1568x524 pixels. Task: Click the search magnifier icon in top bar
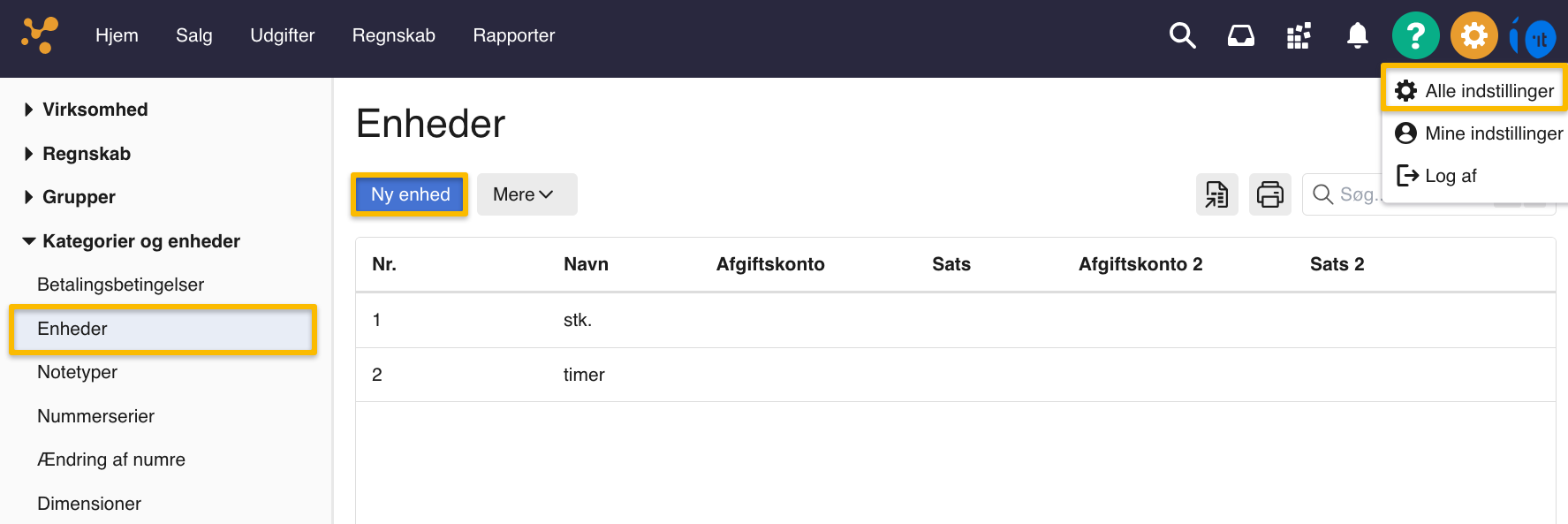pyautogui.click(x=1182, y=35)
